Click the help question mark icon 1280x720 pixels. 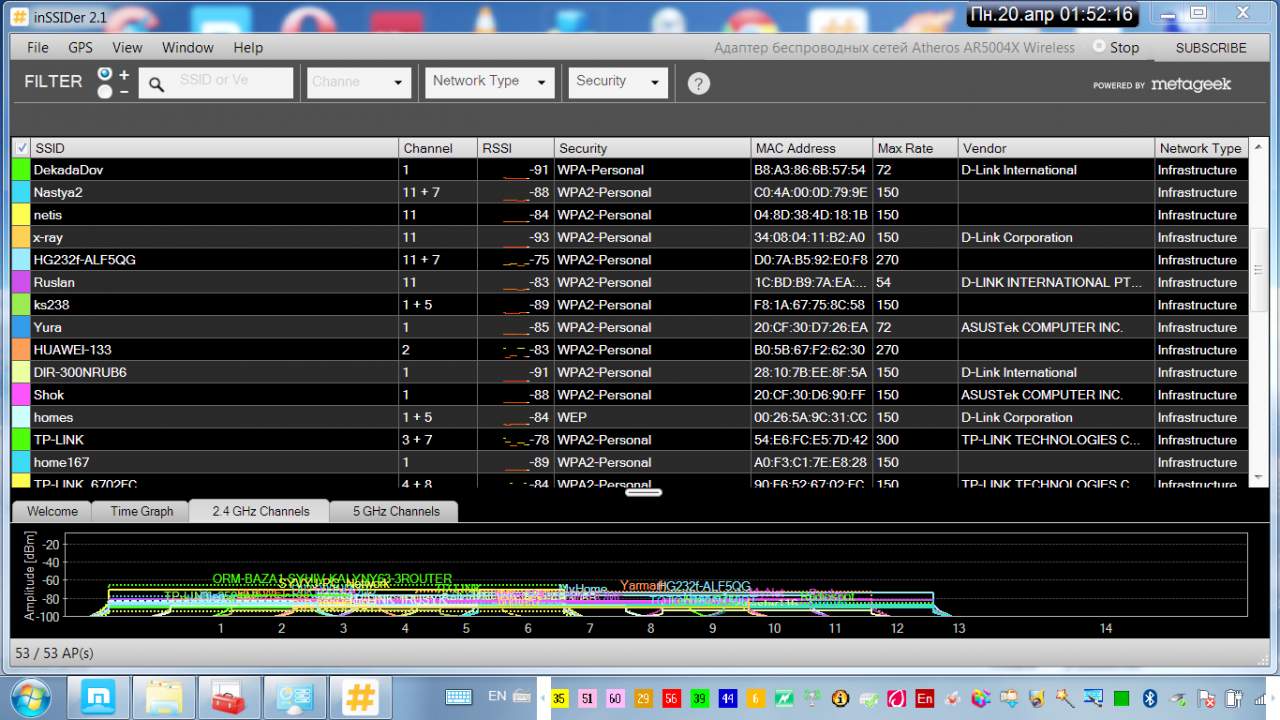[699, 84]
